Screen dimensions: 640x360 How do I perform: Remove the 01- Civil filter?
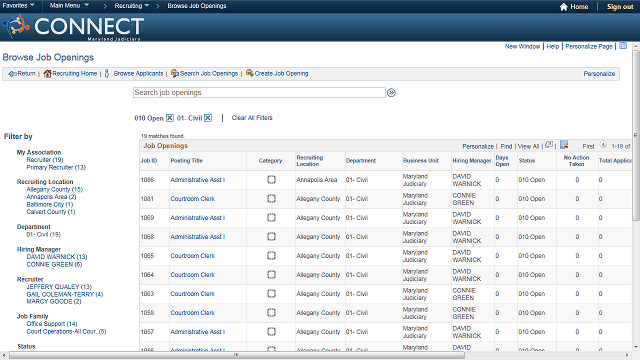[208, 118]
